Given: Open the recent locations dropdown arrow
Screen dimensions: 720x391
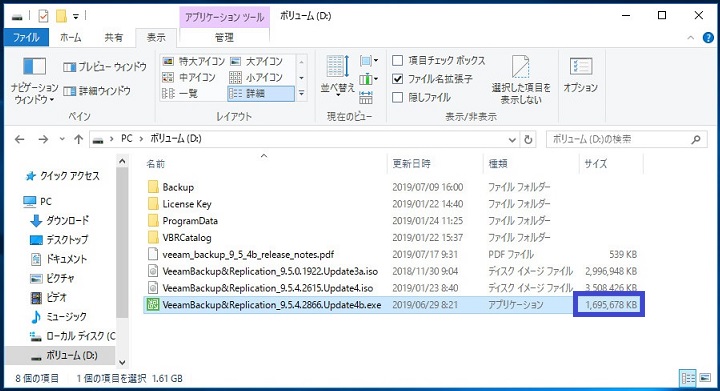Looking at the screenshot, I should point(62,139).
